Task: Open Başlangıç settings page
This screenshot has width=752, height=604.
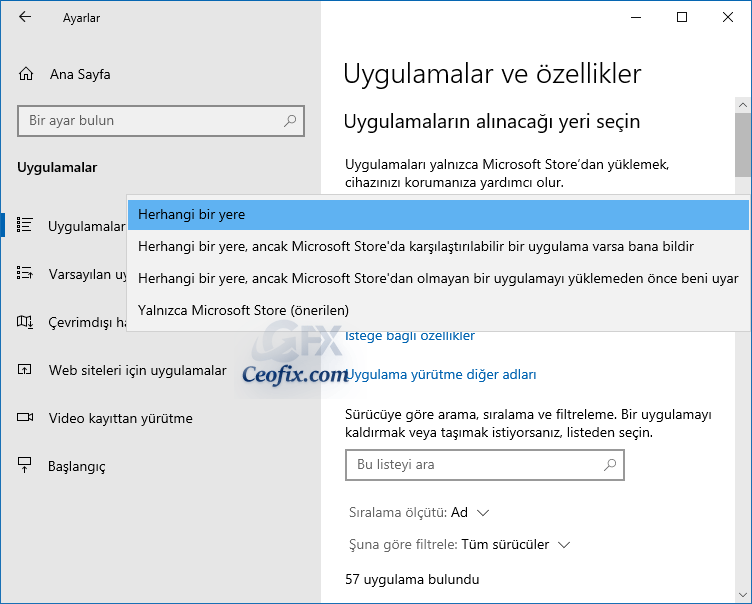Action: click(77, 467)
